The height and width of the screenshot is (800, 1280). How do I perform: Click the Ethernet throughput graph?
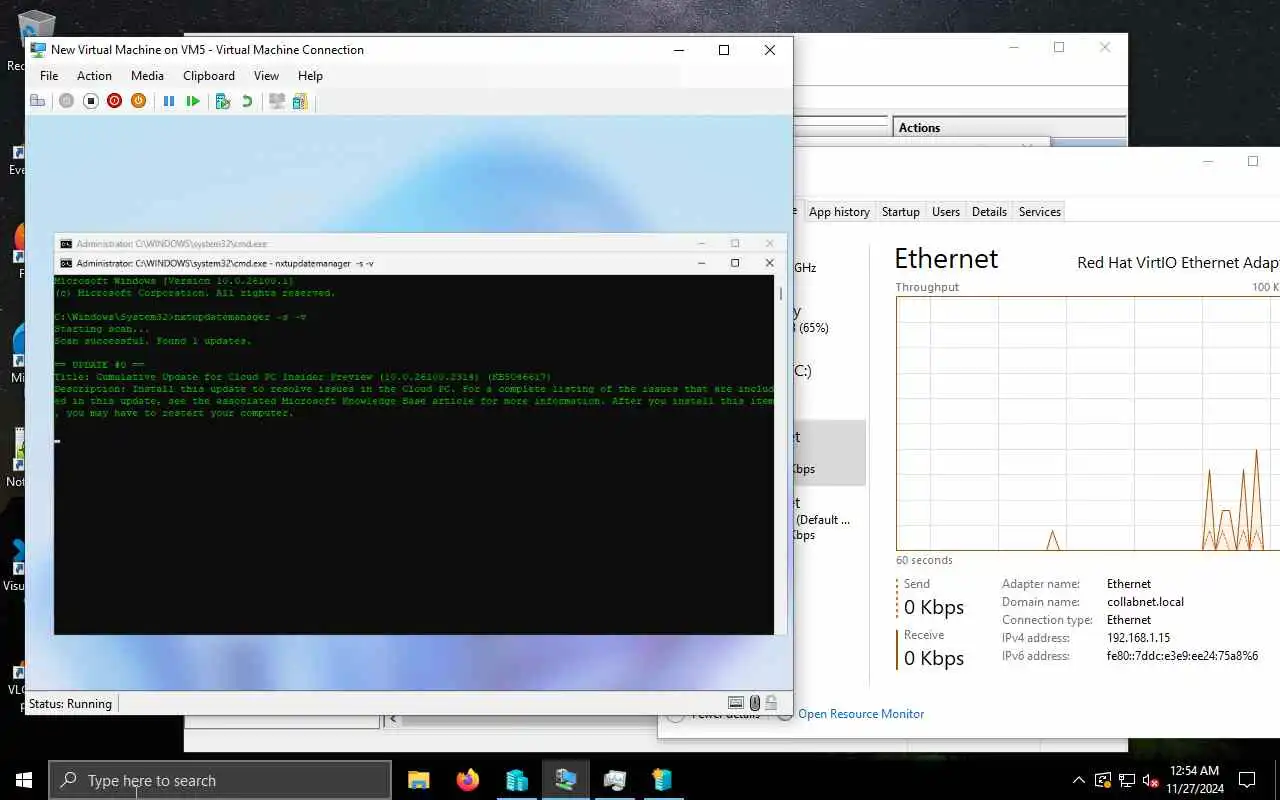tap(1088, 423)
